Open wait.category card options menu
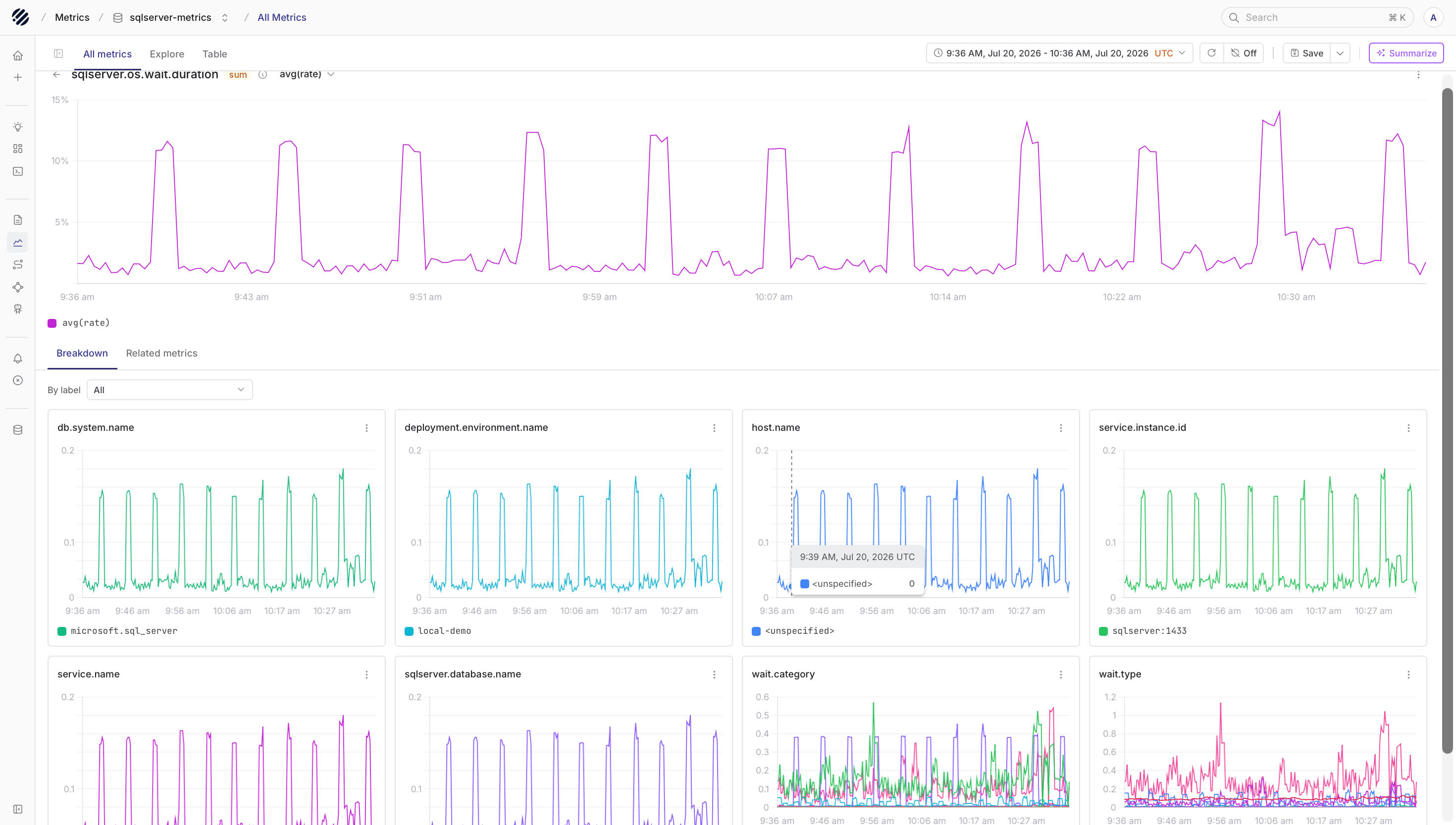This screenshot has width=1456, height=825. coord(1061,675)
